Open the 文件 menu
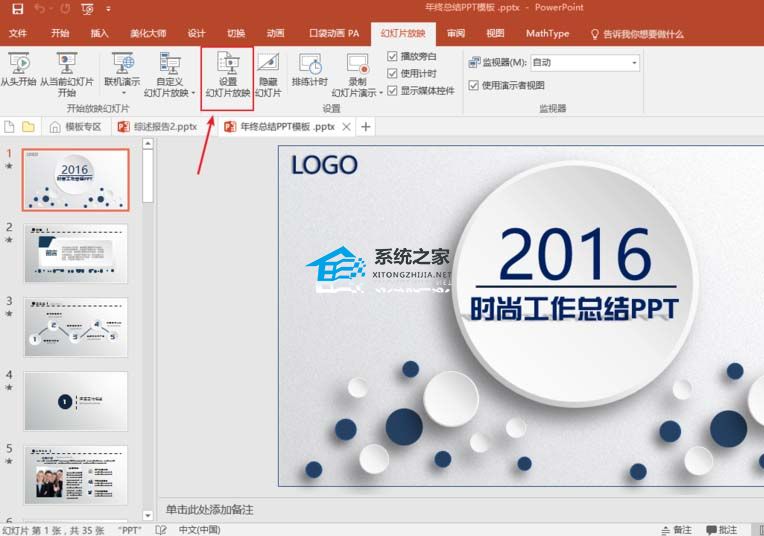The image size is (764, 536). click(x=18, y=33)
